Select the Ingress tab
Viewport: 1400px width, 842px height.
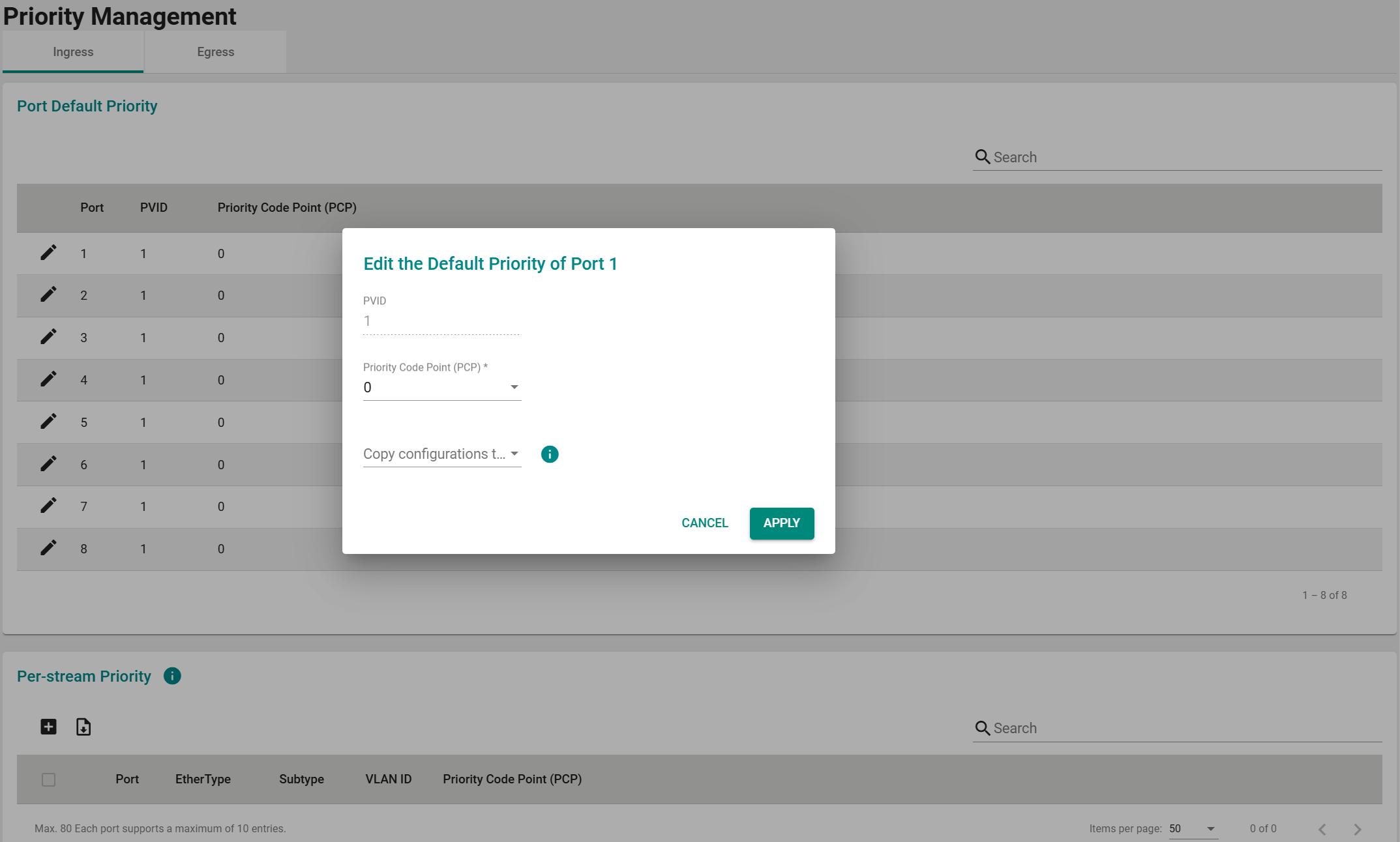[x=73, y=52]
